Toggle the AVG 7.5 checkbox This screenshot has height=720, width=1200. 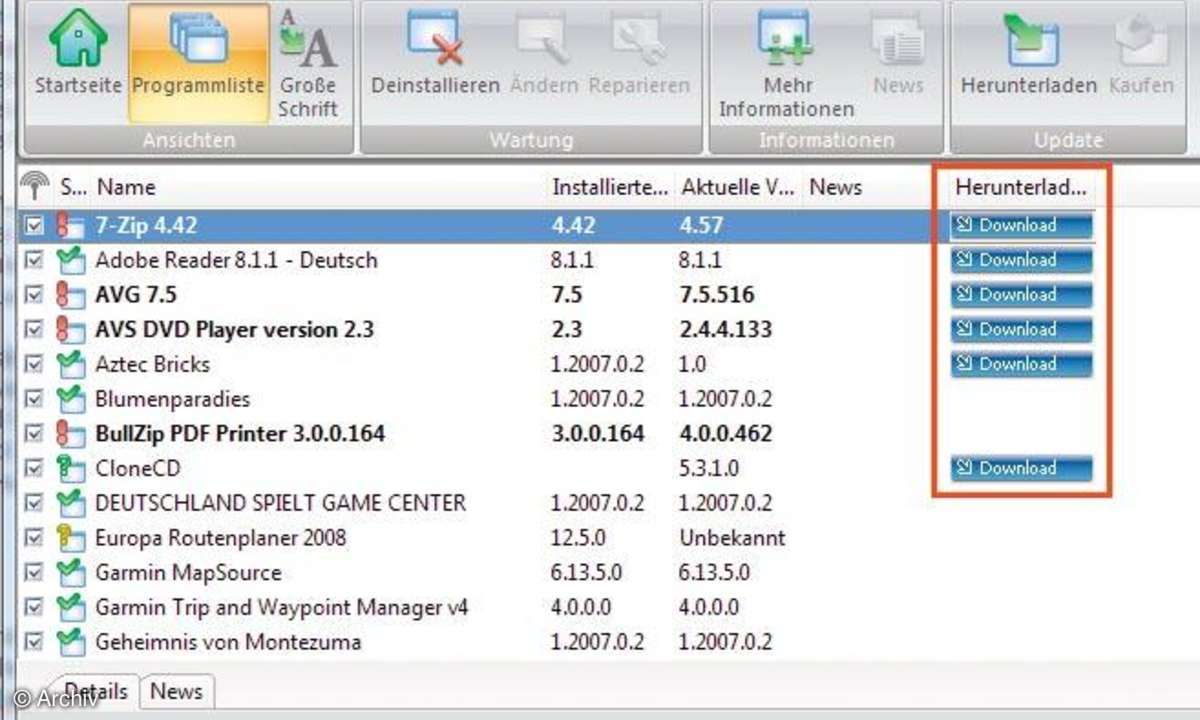click(x=34, y=296)
